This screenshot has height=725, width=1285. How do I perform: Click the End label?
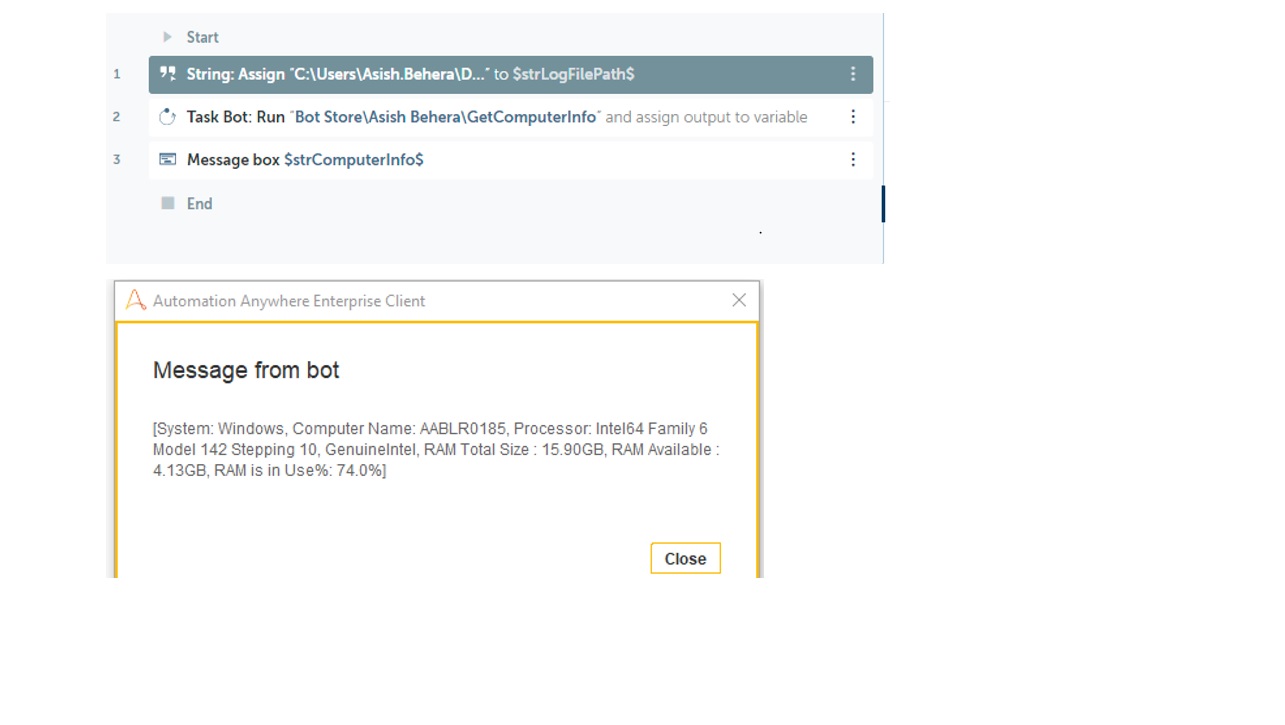click(x=199, y=204)
